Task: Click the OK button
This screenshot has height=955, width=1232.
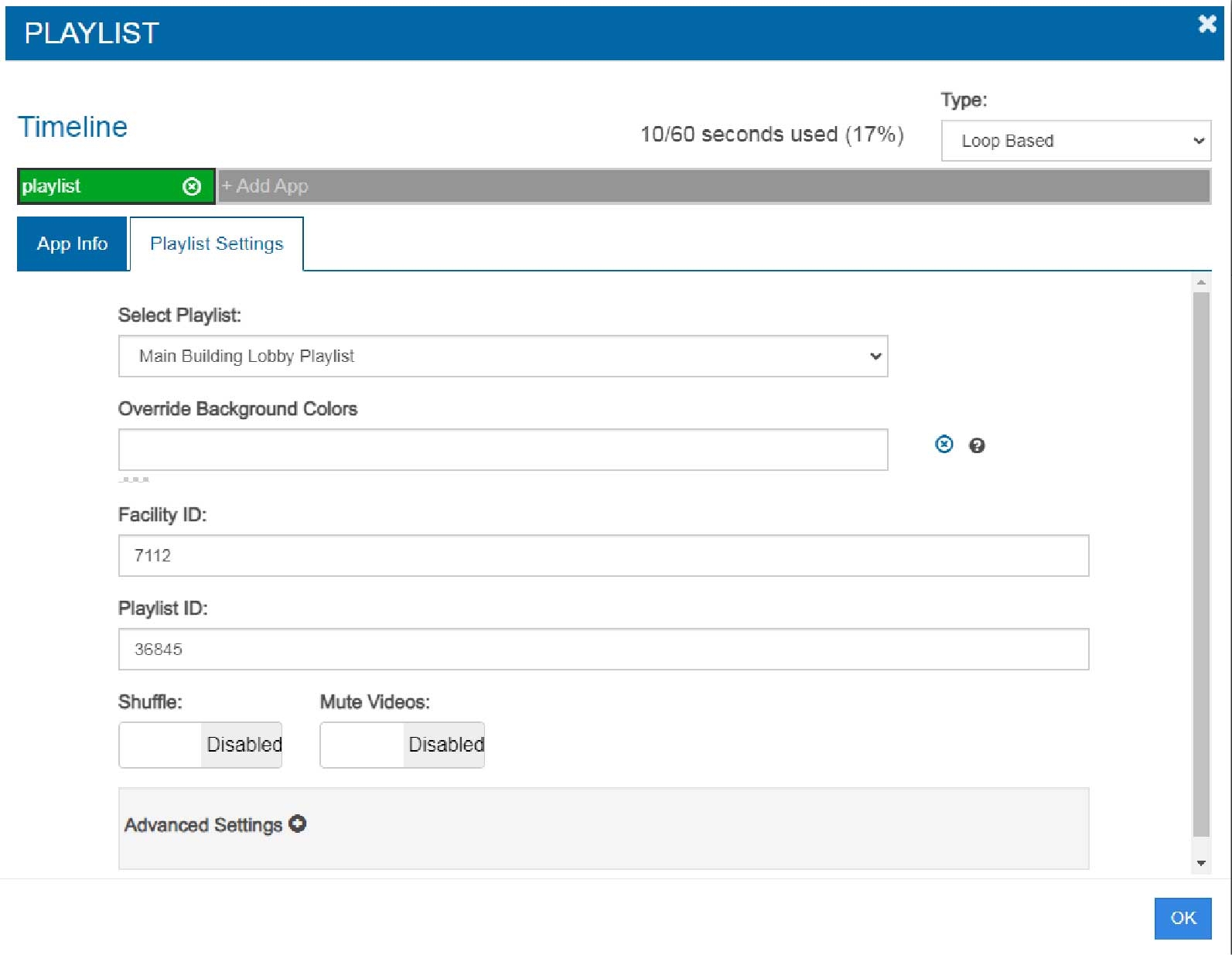Action: (1182, 918)
